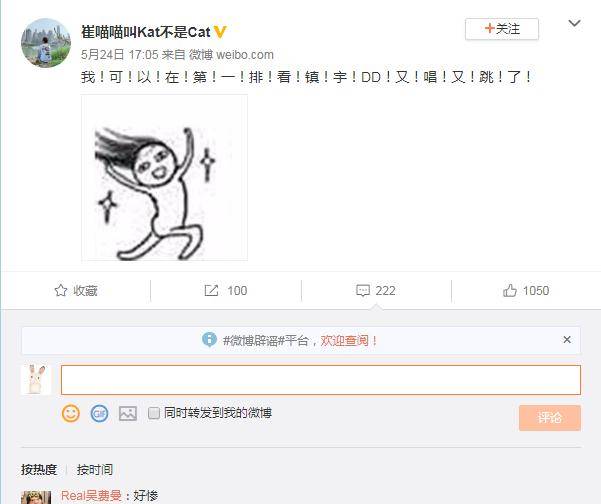
Task: Expand the post options chevron menu
Action: tap(574, 23)
